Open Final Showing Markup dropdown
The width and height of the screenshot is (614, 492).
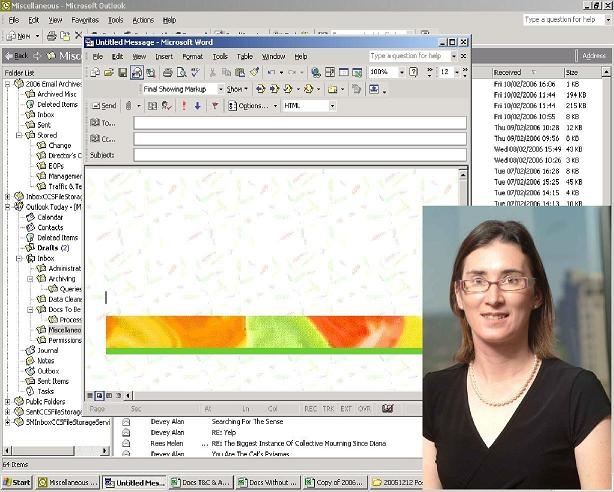[220, 89]
